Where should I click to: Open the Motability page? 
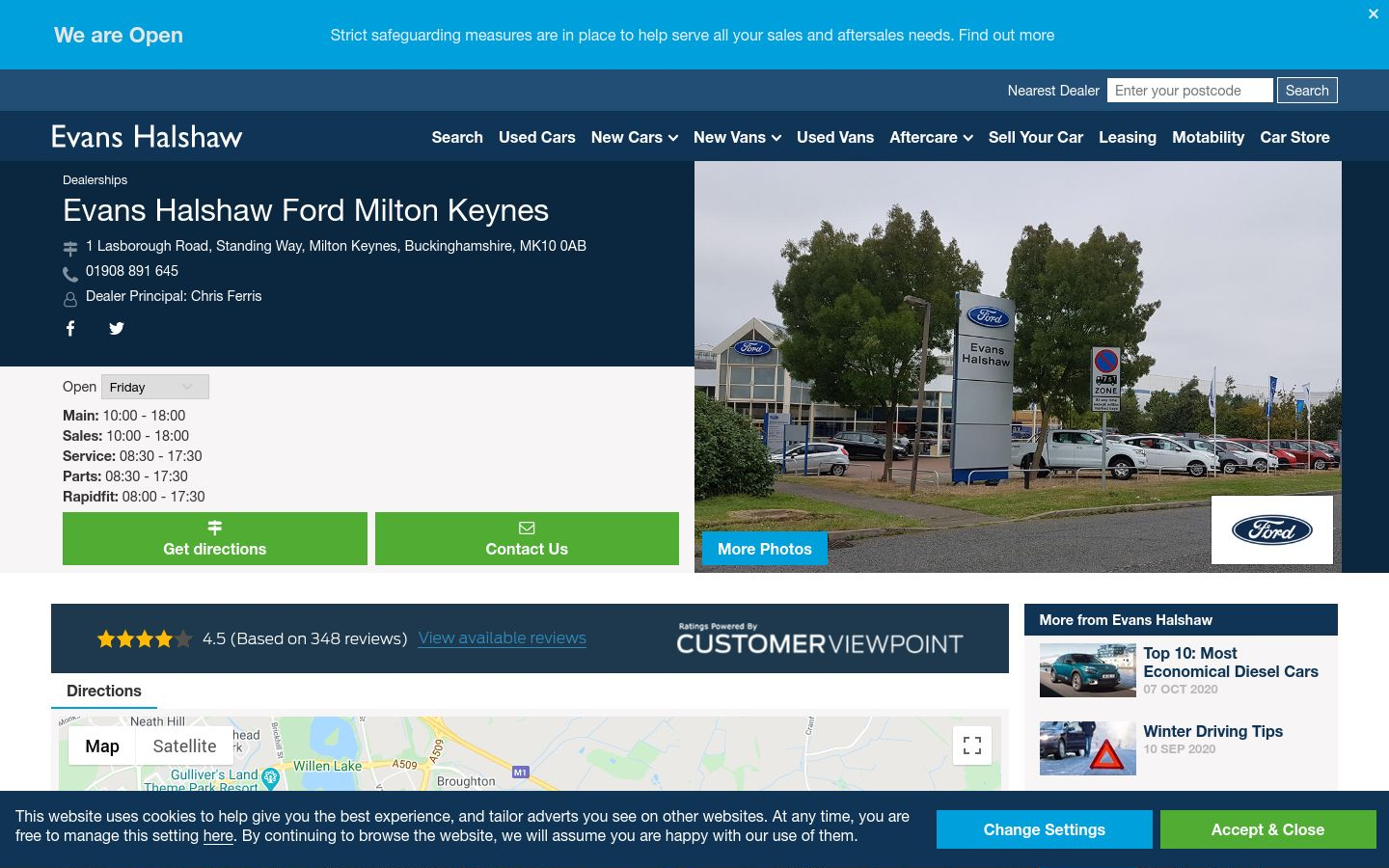pos(1209,137)
